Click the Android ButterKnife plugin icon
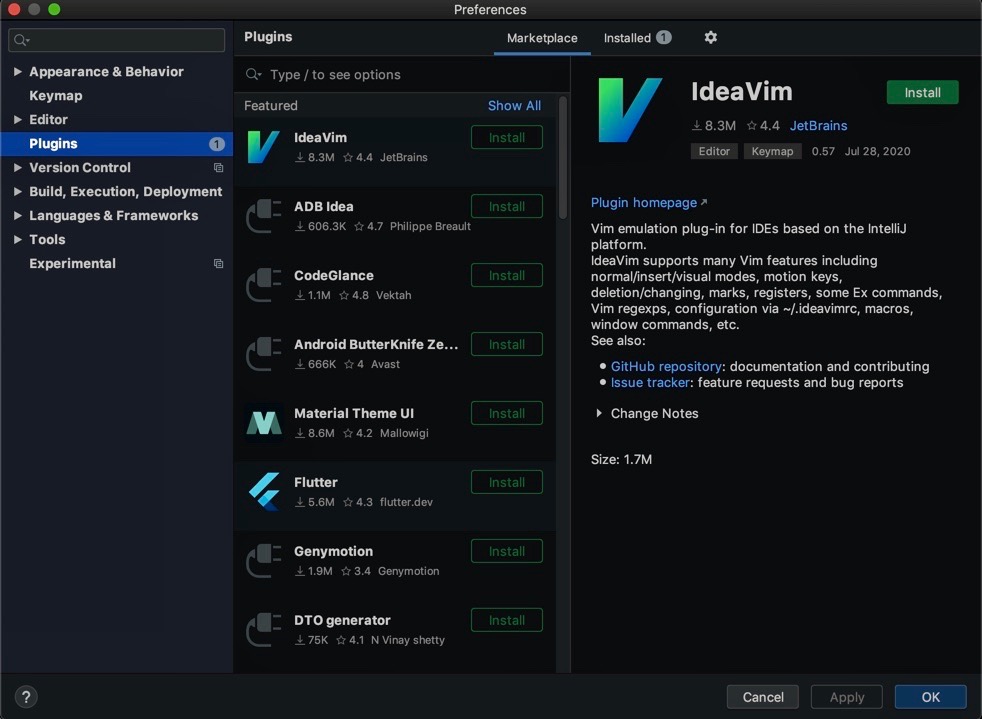Image resolution: width=982 pixels, height=719 pixels. (263, 354)
